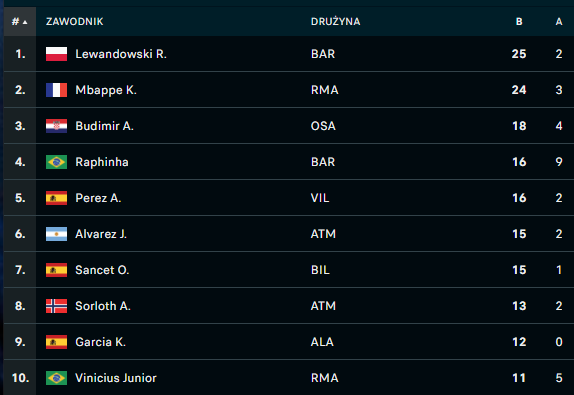574x395 pixels.
Task: Sort table by B goals column
Action: click(519, 22)
